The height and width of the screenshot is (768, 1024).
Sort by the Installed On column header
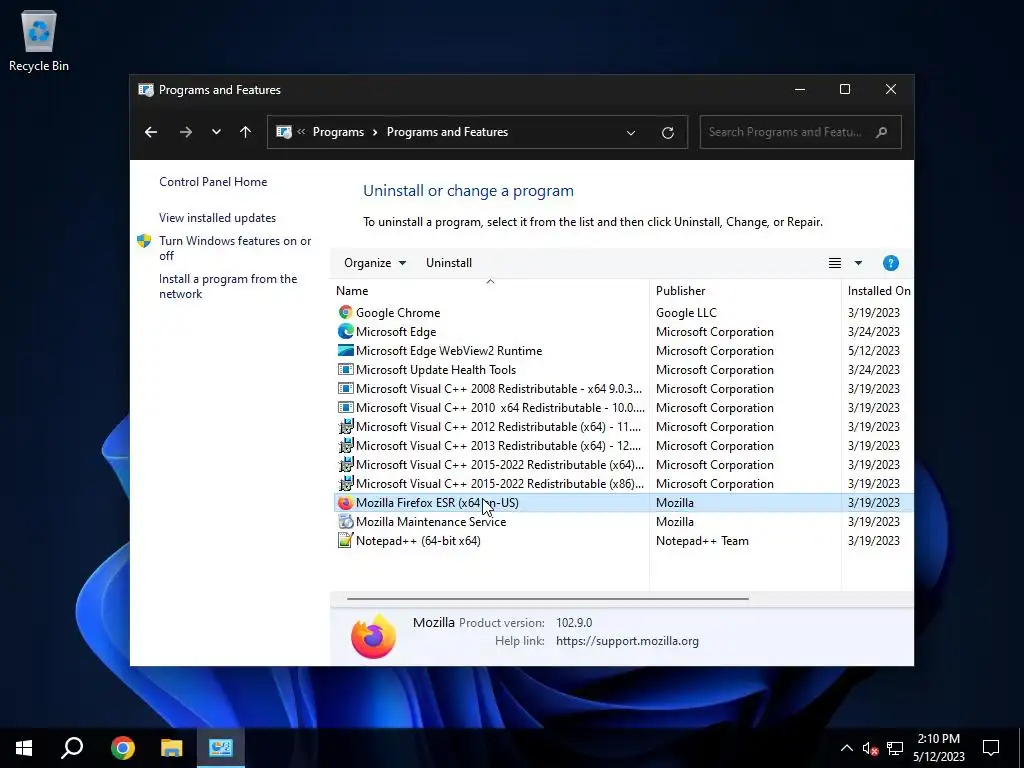pos(878,291)
